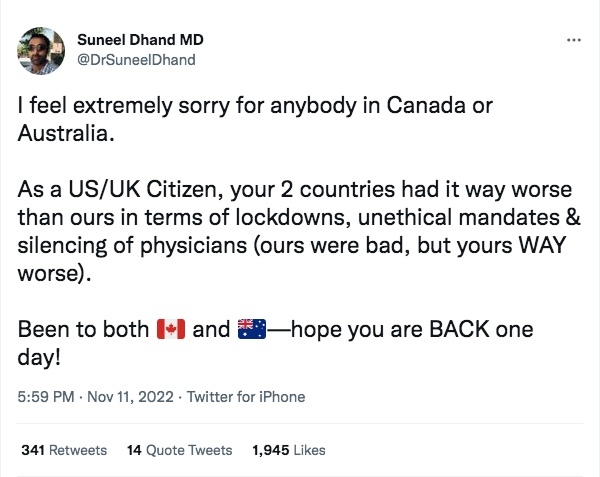Open the tweet's more options menu
The image size is (600, 477).
coord(573,41)
